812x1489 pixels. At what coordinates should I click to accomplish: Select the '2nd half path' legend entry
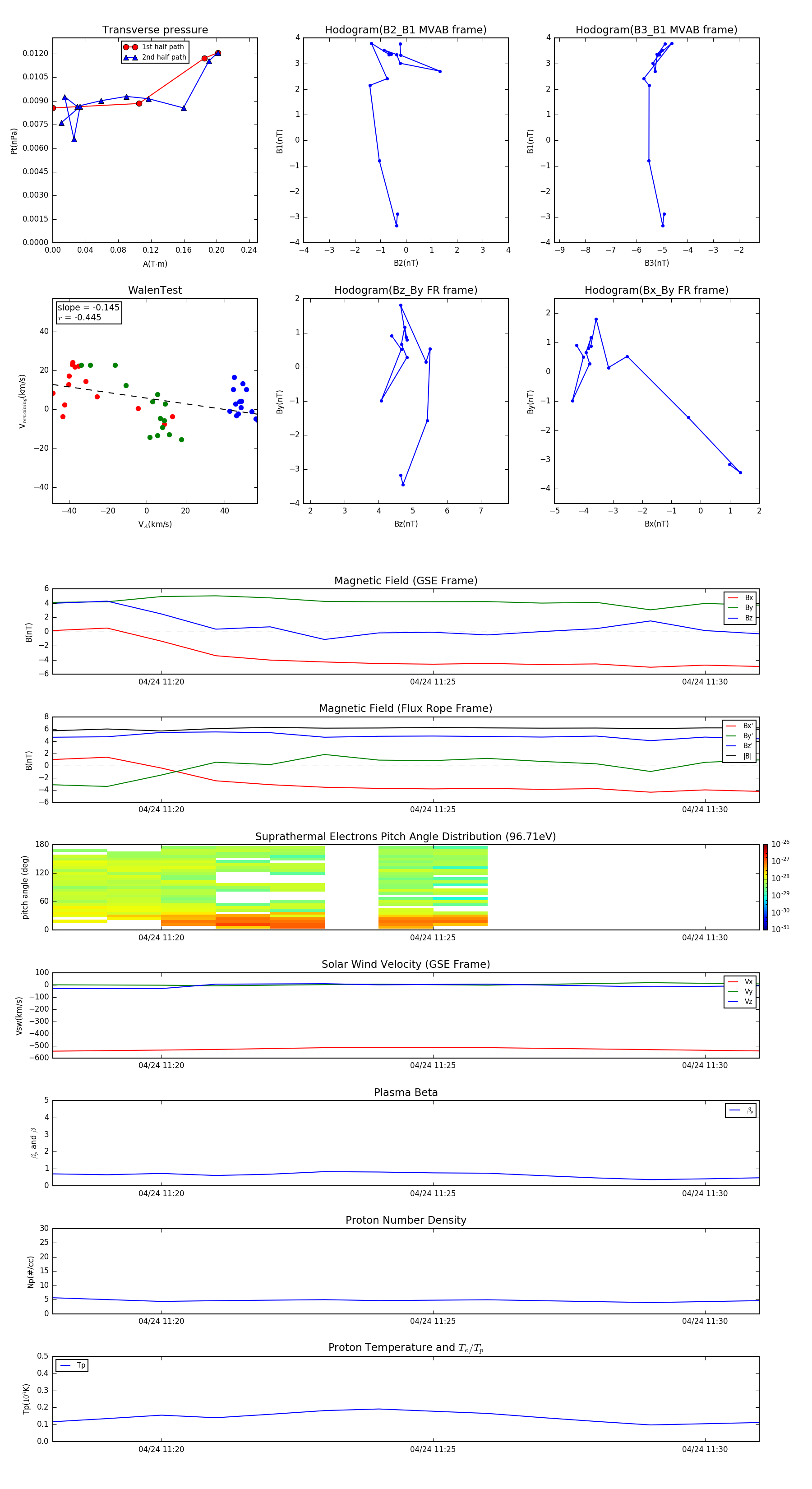click(154, 57)
